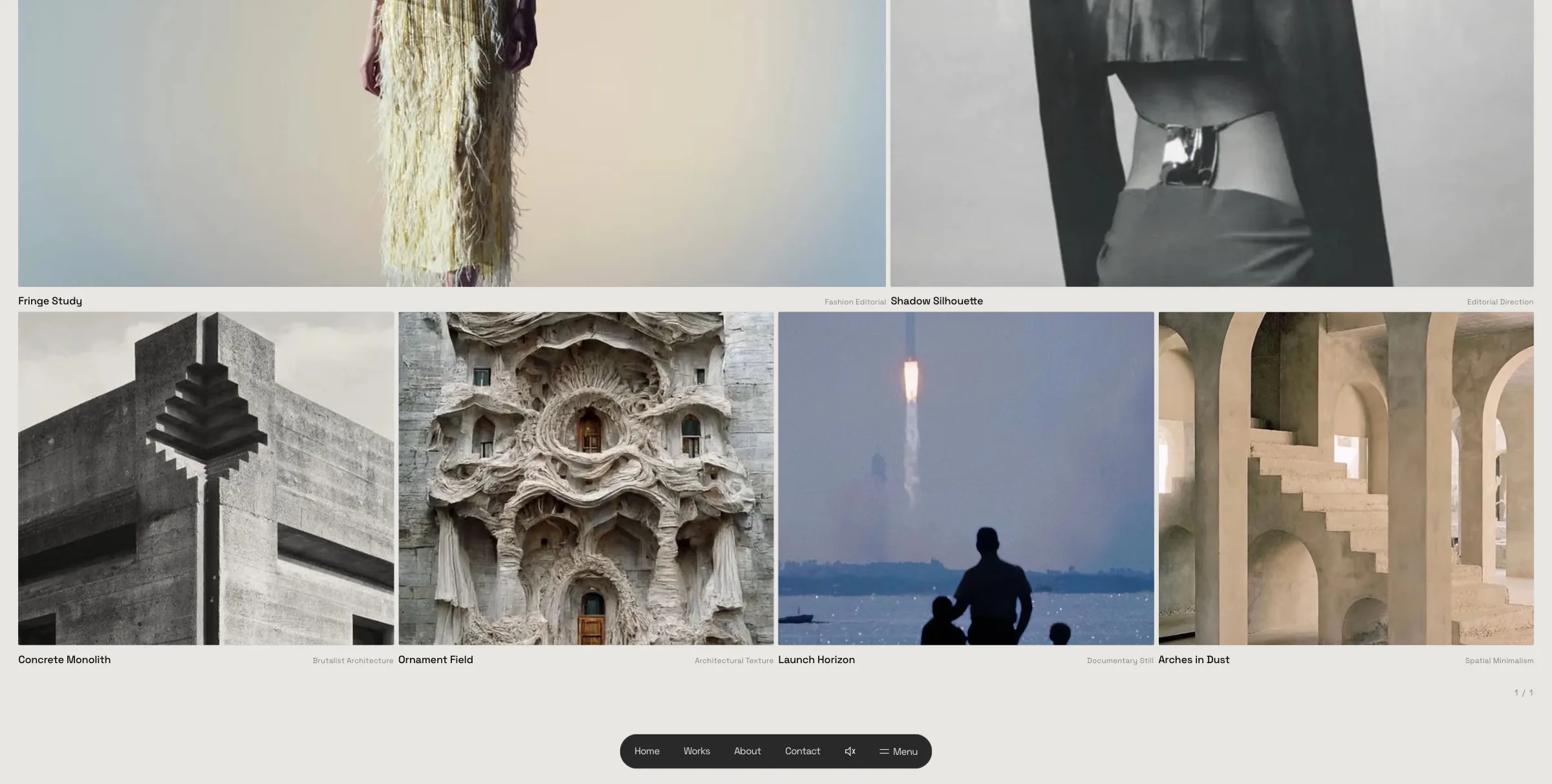Screen dimensions: 1552x784
Task: Click the 1 / 1 page counter
Action: click(x=1524, y=693)
